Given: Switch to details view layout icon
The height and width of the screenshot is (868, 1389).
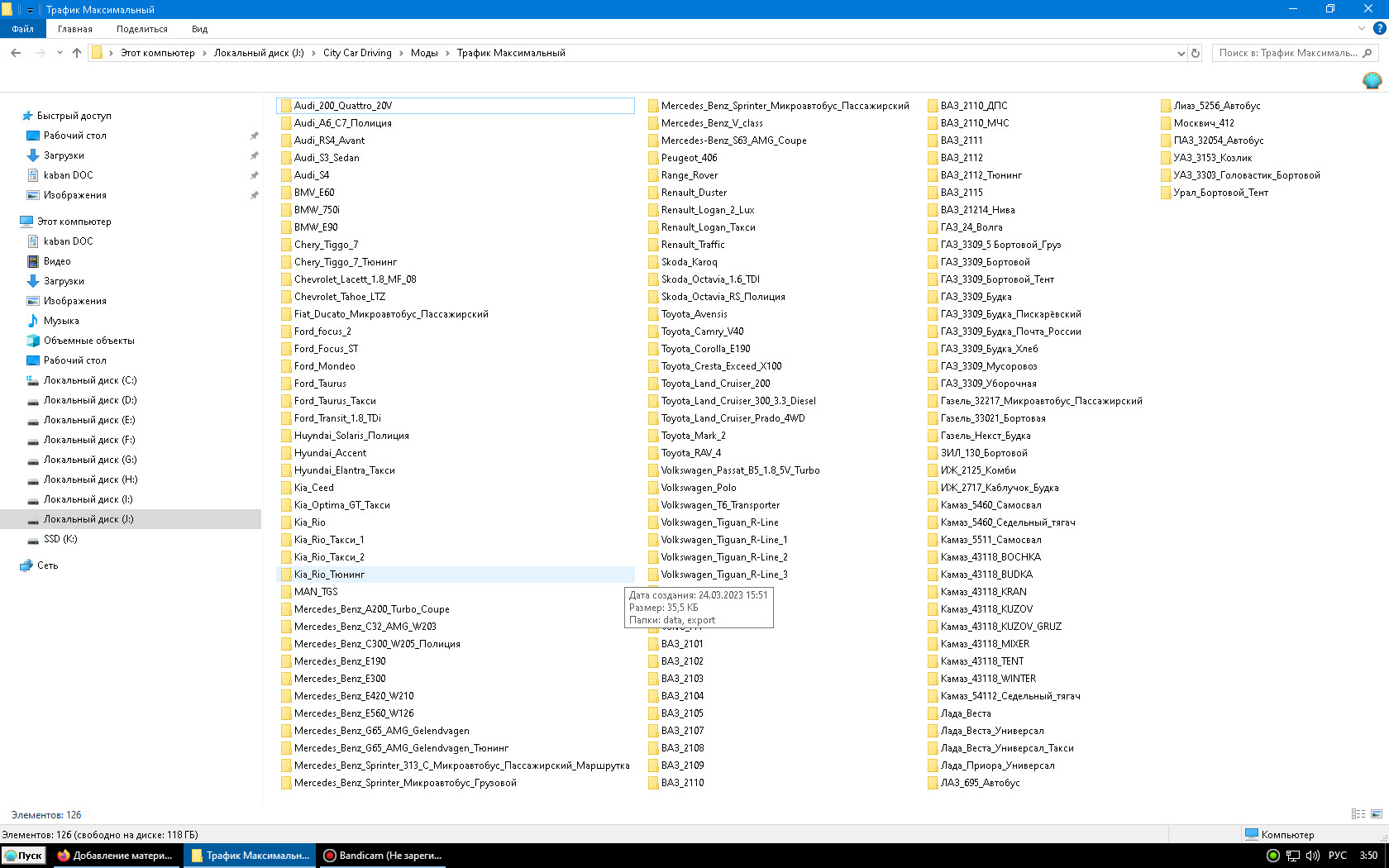Looking at the screenshot, I should tap(1358, 814).
